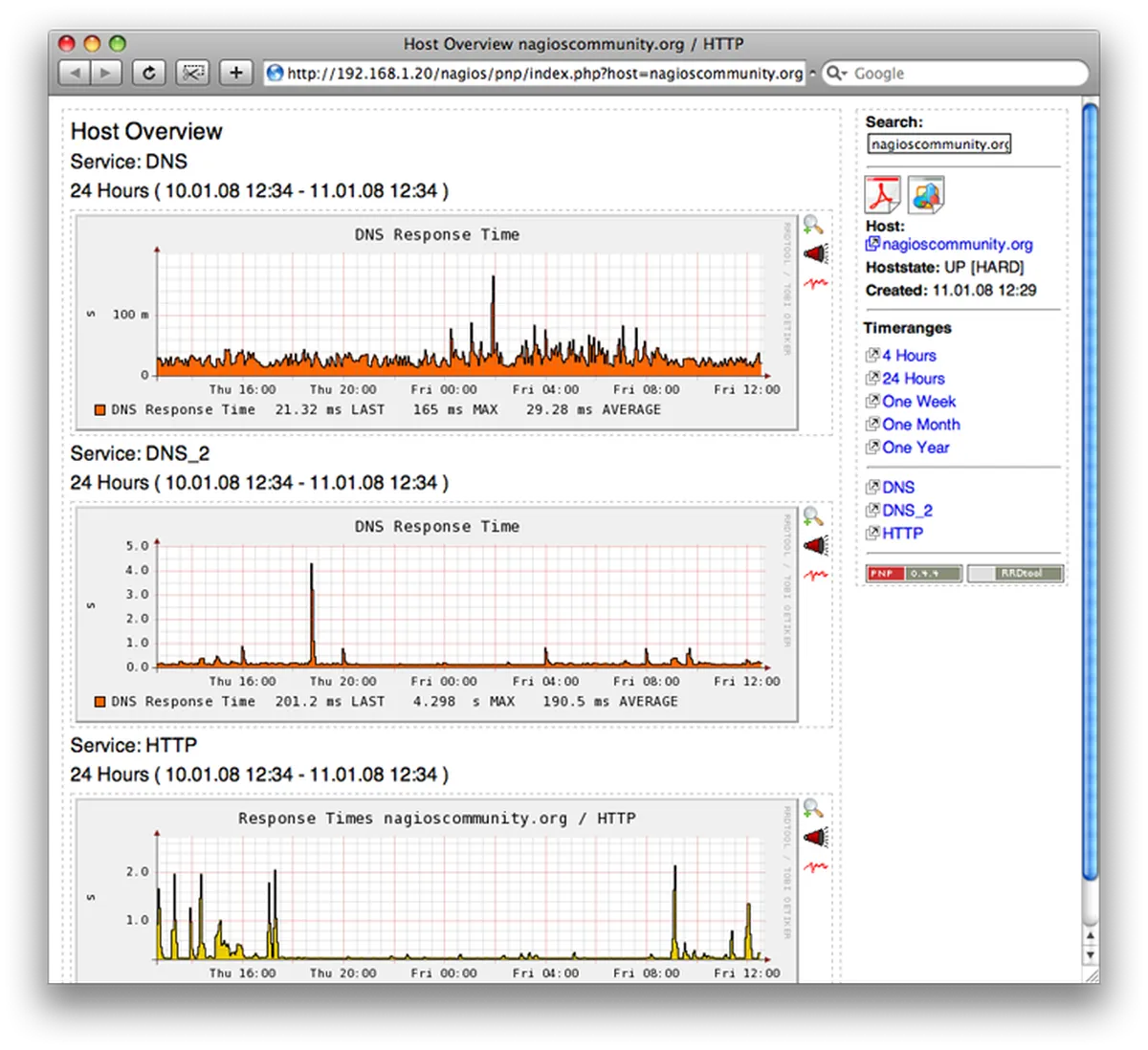Click the scrollbar up arrow
1148x1050 pixels.
coord(1090,935)
